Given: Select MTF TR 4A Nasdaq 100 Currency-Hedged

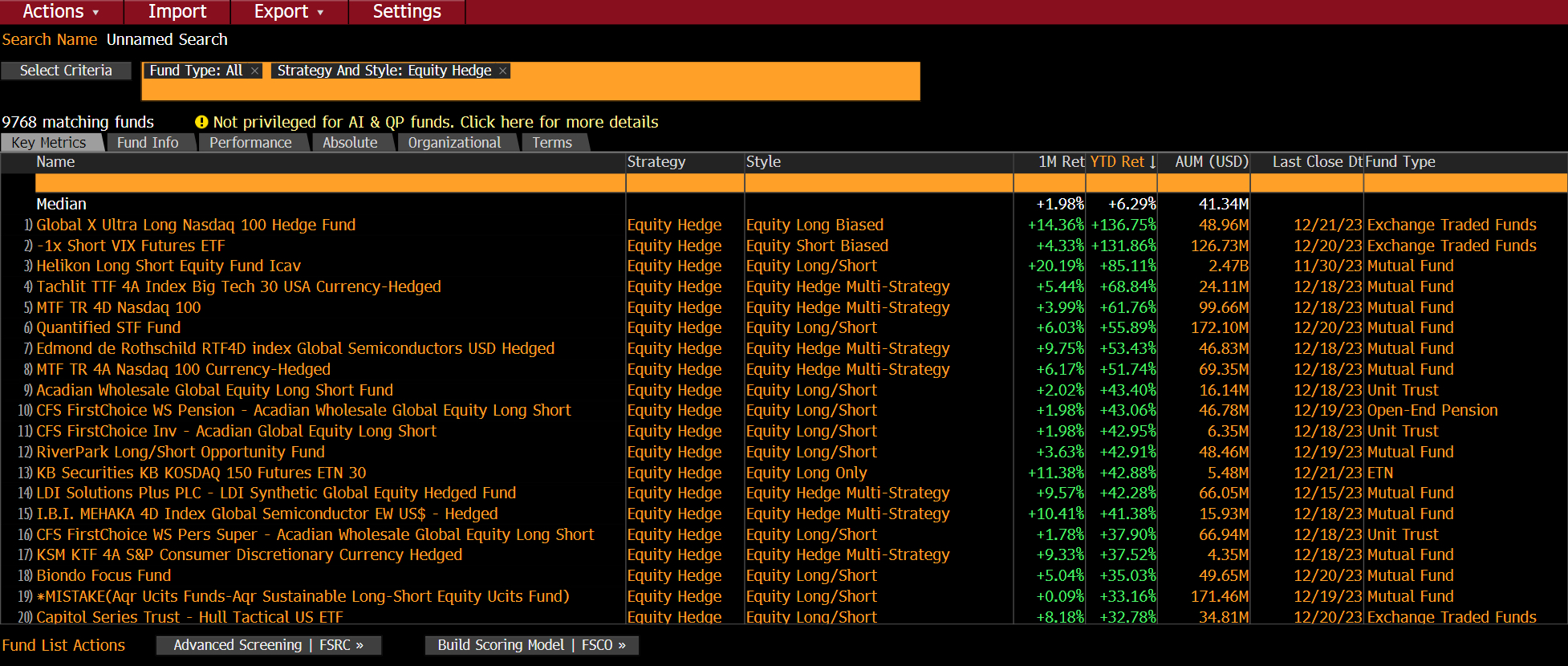Looking at the screenshot, I should (x=183, y=370).
